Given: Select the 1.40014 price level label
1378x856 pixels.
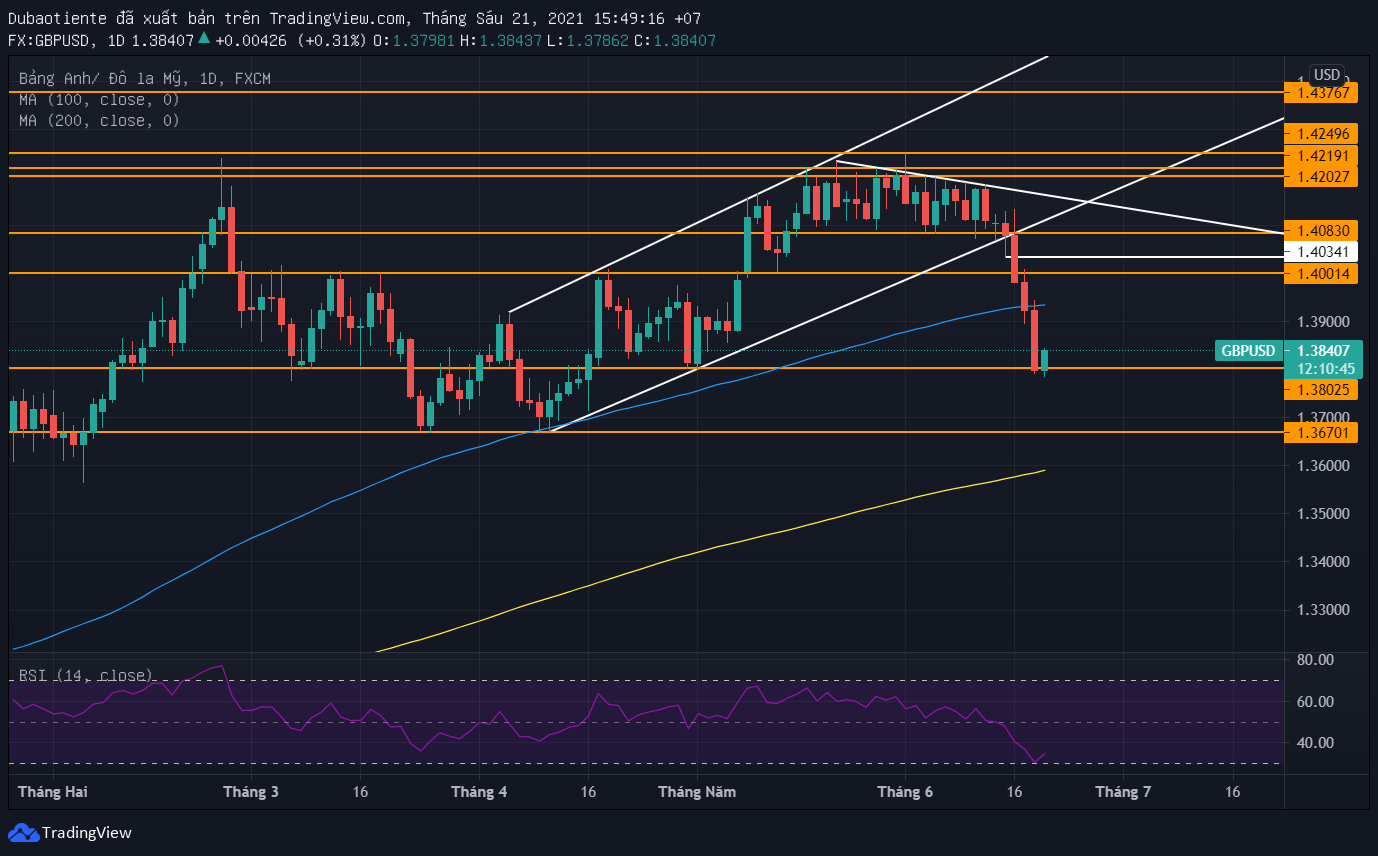Looking at the screenshot, I should [1322, 273].
